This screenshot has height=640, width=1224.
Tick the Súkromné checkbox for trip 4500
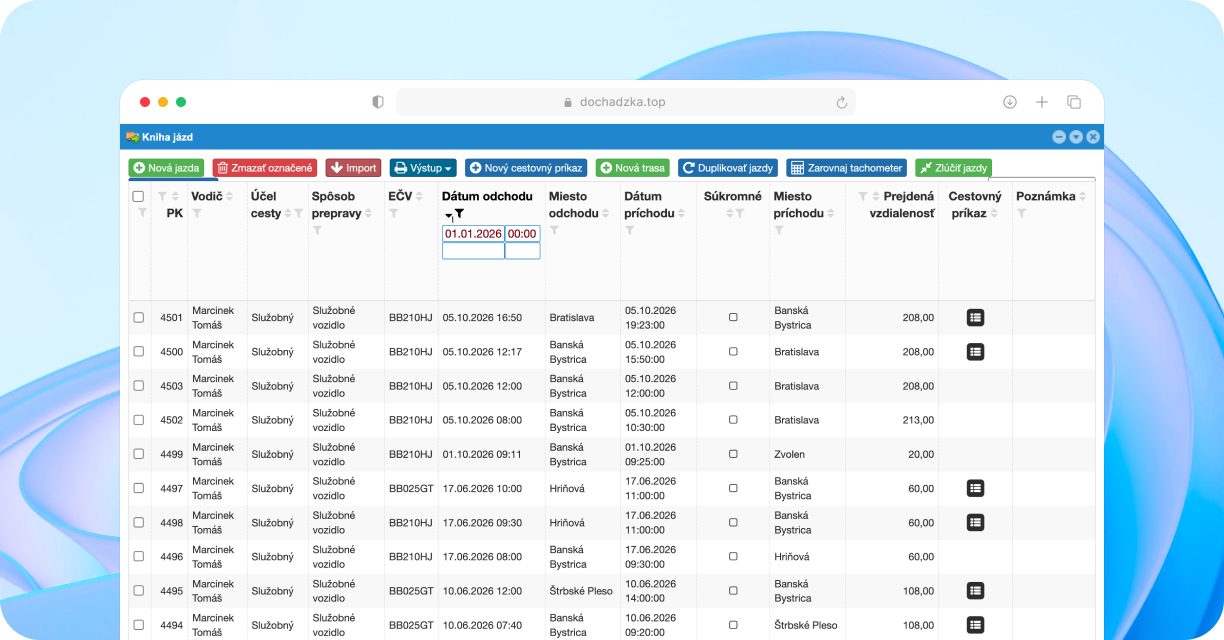pyautogui.click(x=733, y=352)
